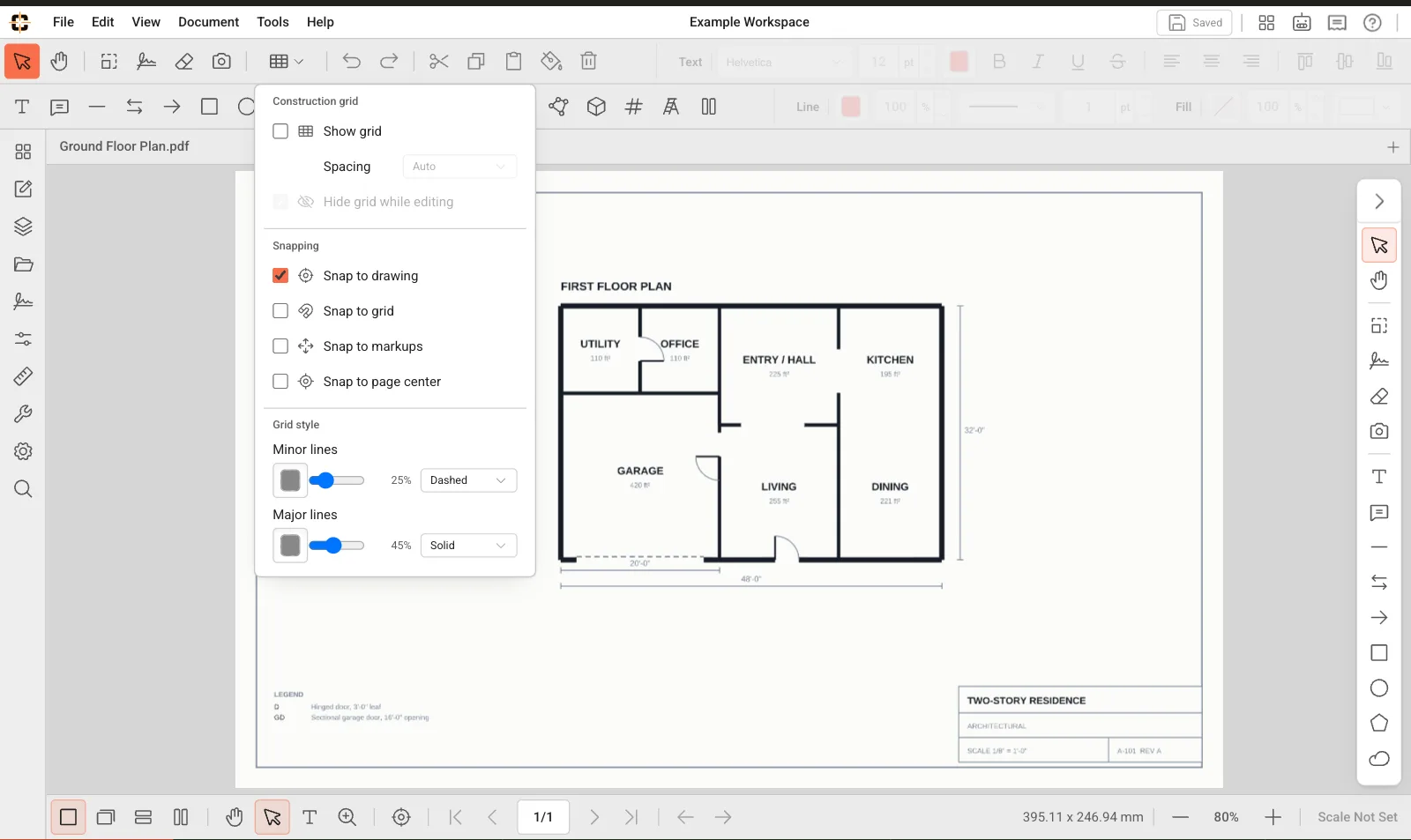Enable Snap to page center checkbox
This screenshot has height=840, width=1411.
[280, 382]
